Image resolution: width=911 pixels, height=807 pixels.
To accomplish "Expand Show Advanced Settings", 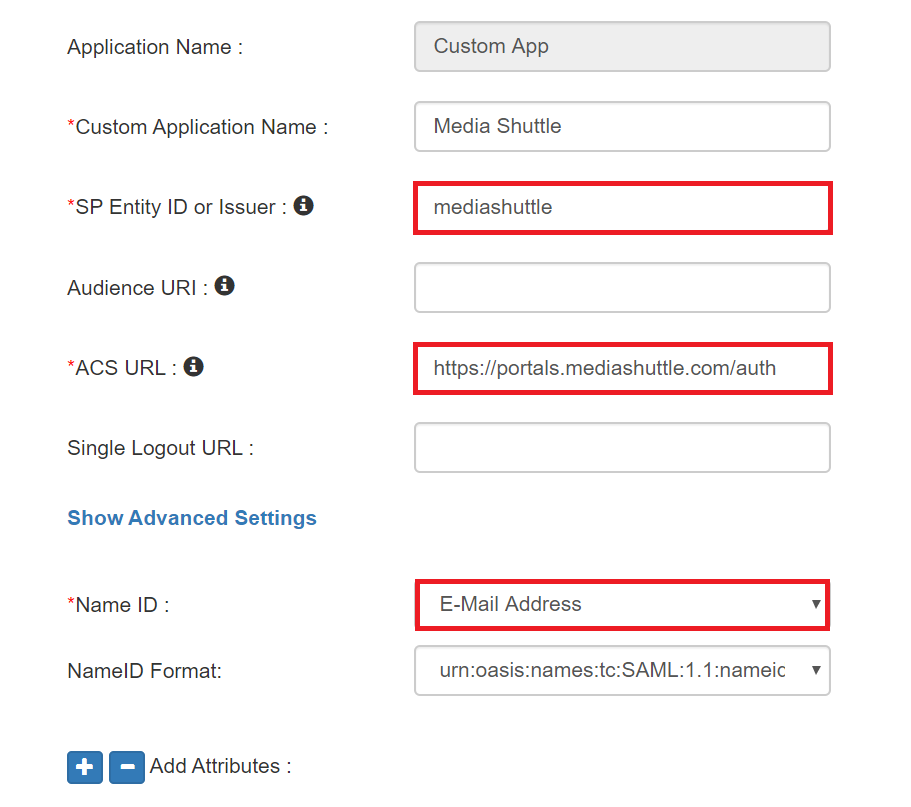I will 192,518.
